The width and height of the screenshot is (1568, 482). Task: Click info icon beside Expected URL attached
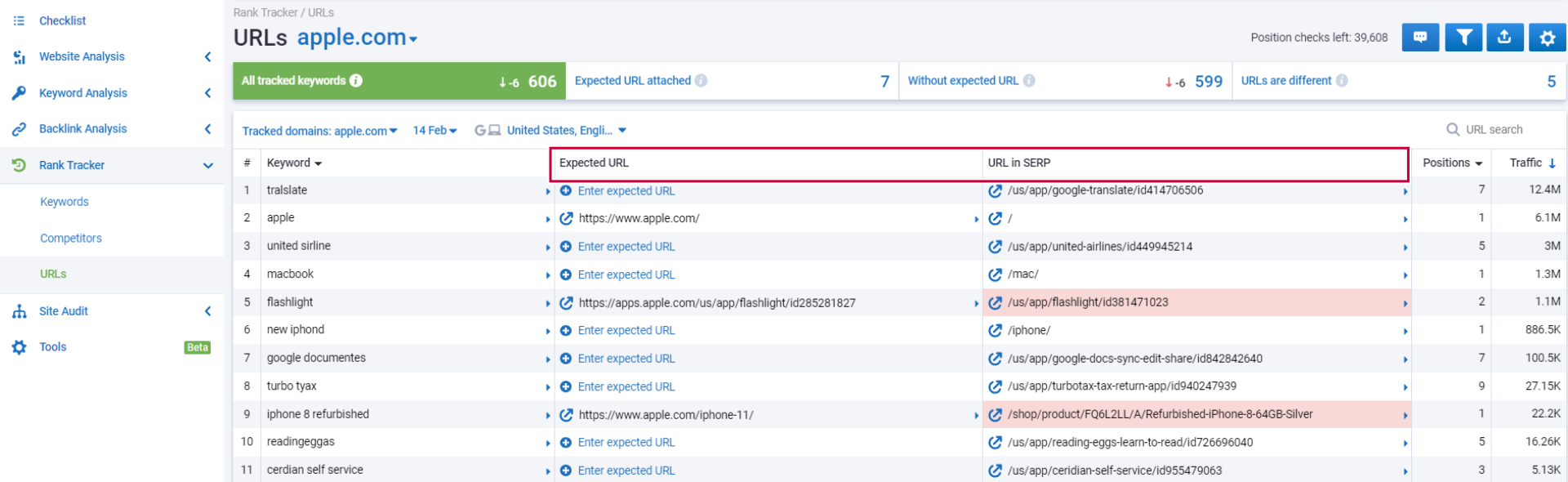point(701,80)
